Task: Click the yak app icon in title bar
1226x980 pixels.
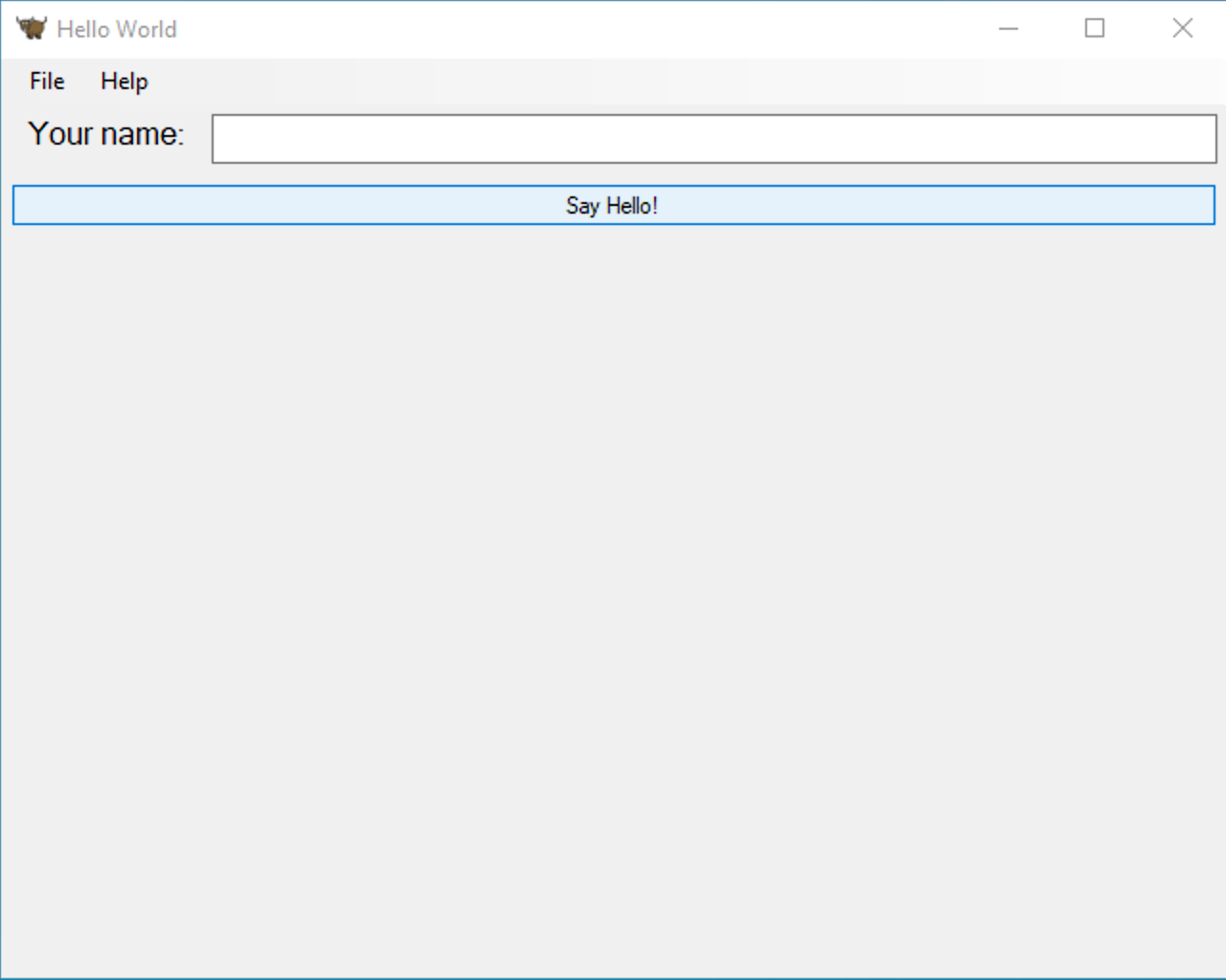Action: point(32,29)
